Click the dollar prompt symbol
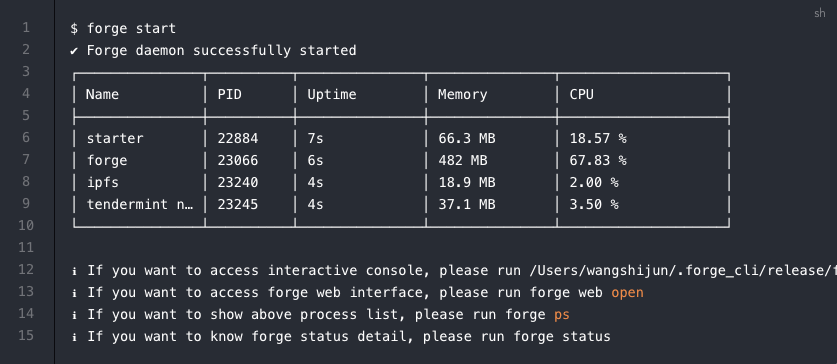 (x=74, y=28)
